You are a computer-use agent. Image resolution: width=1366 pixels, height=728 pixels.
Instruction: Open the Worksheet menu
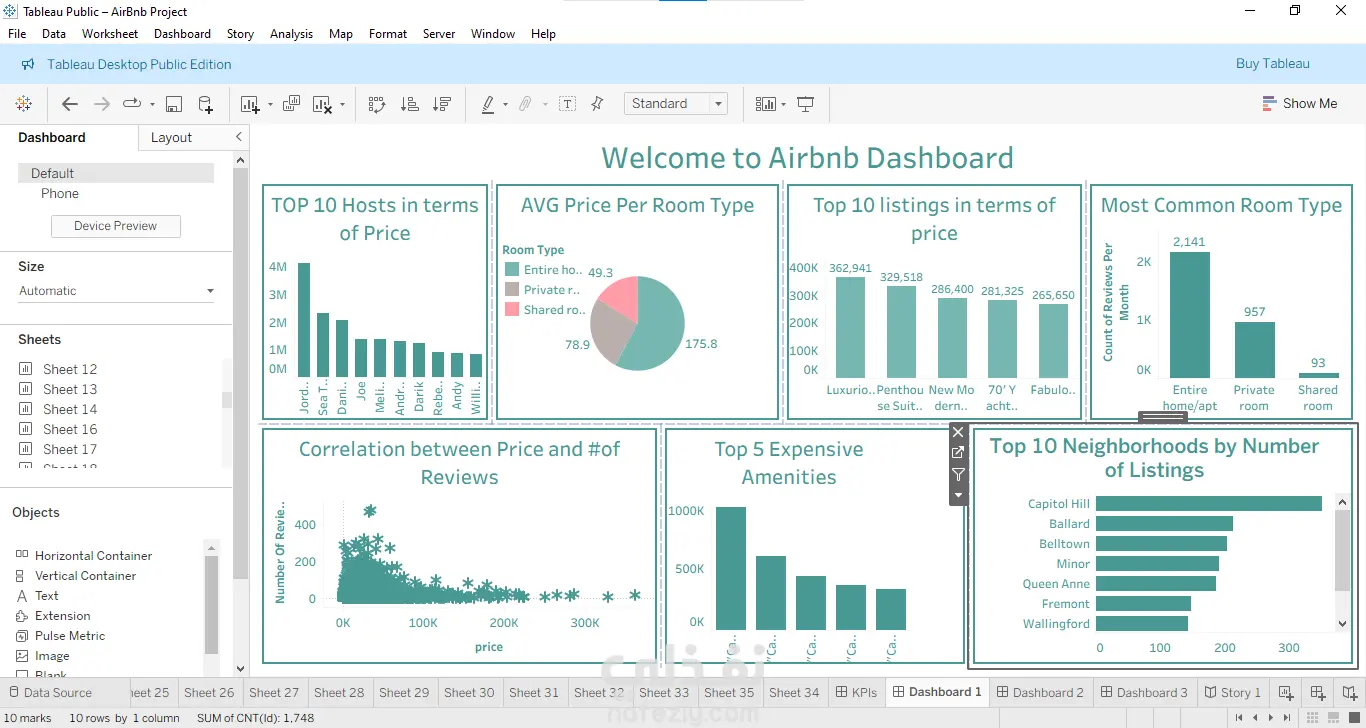click(110, 34)
